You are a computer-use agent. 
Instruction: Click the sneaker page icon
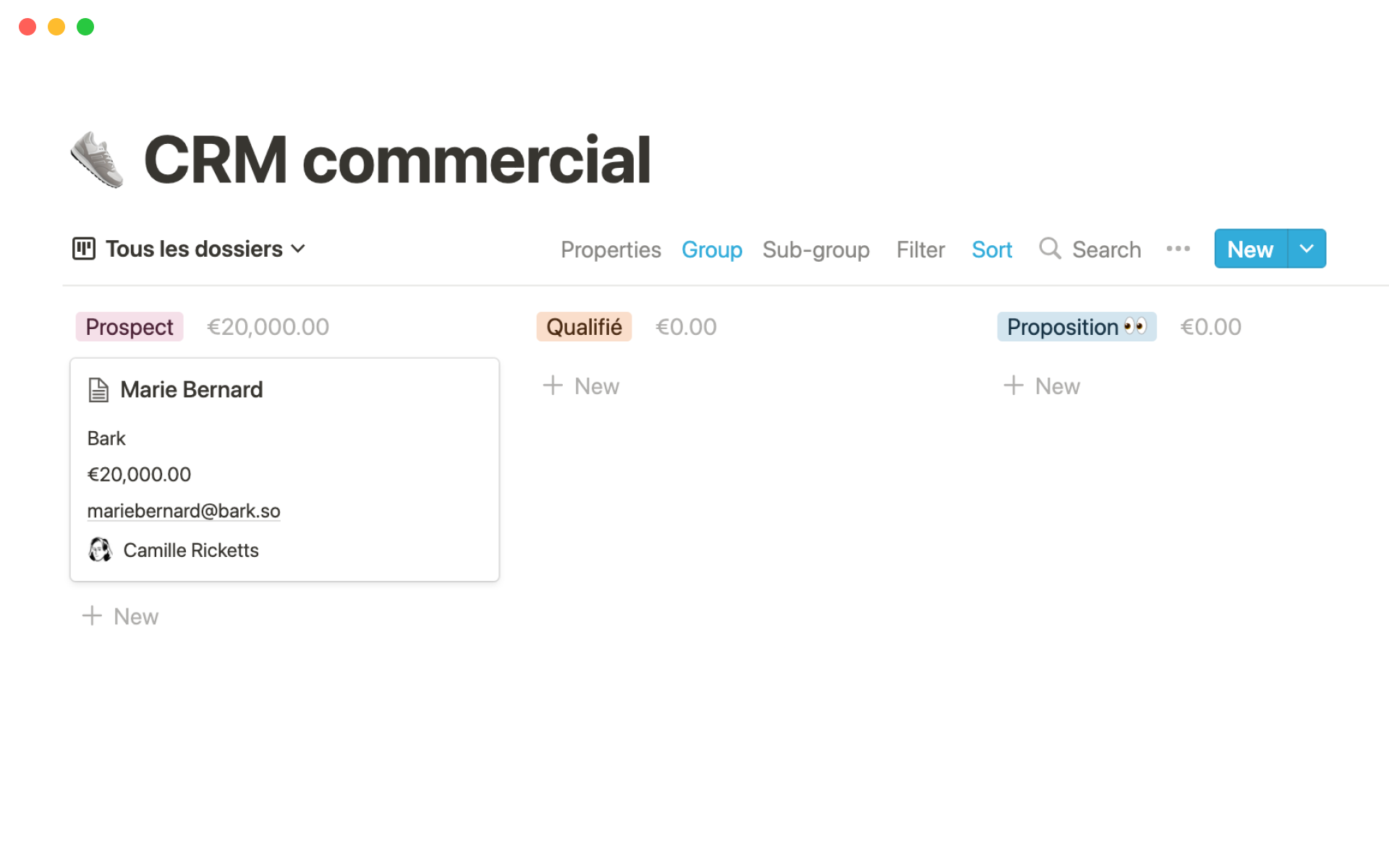pos(97,159)
